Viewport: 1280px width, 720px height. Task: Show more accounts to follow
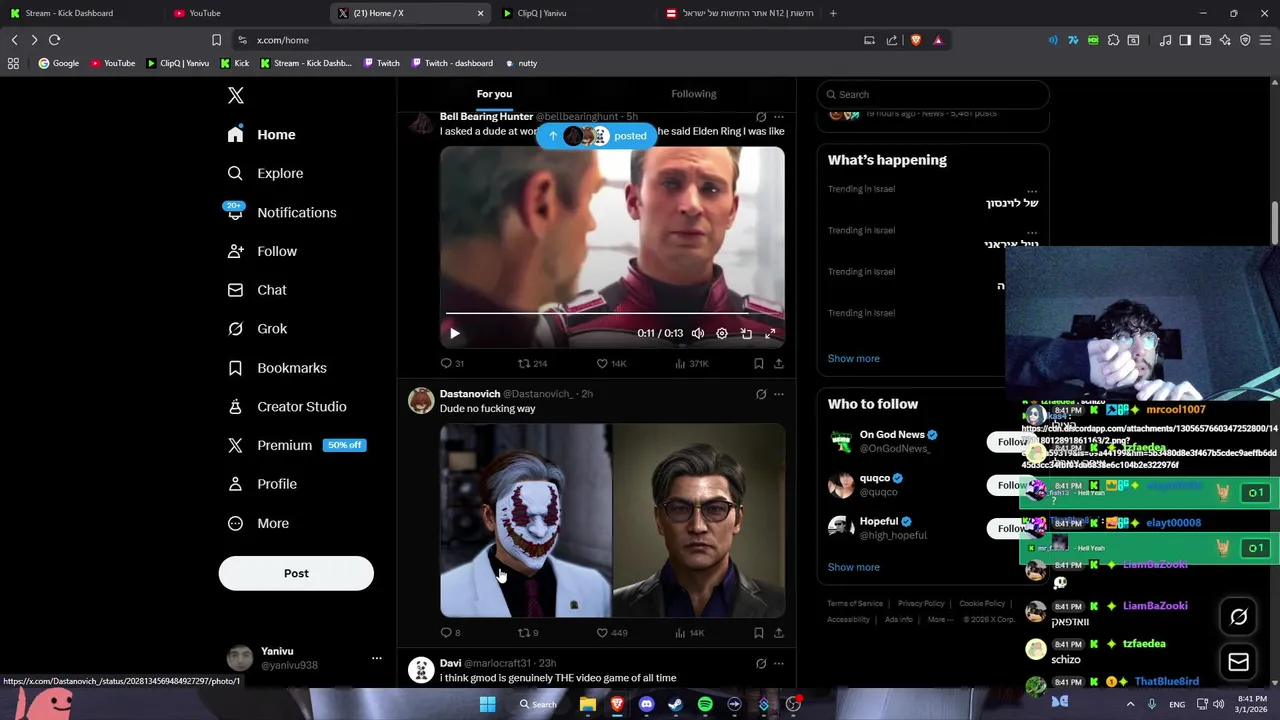coord(854,567)
